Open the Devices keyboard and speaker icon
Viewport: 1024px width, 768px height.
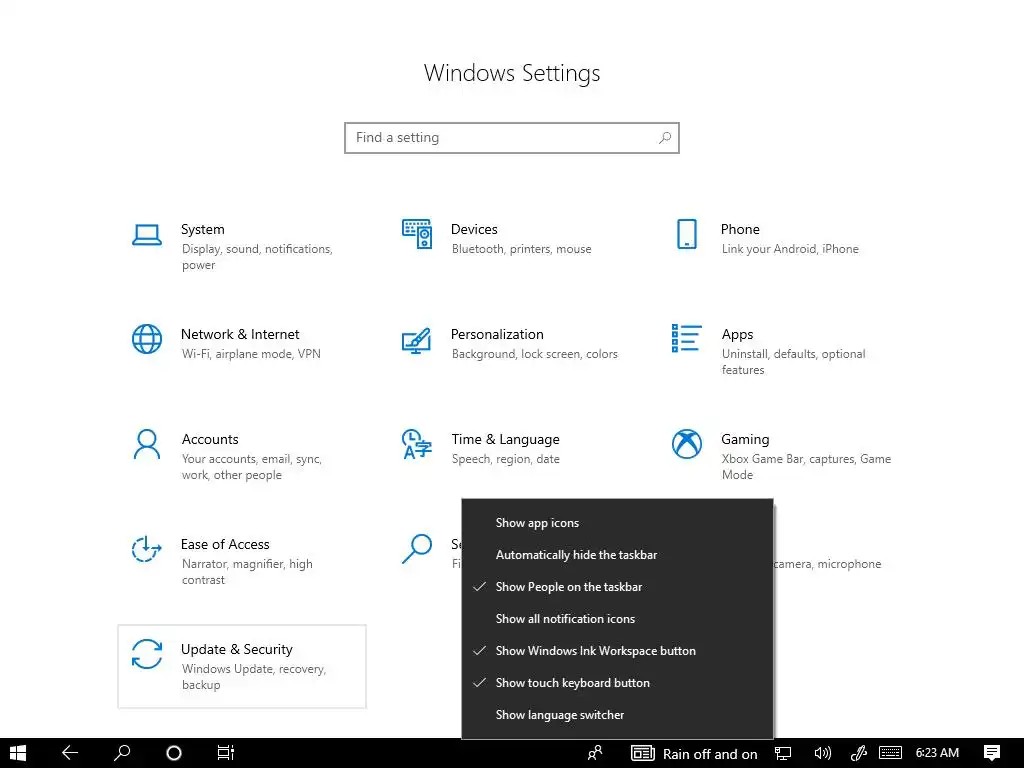417,234
